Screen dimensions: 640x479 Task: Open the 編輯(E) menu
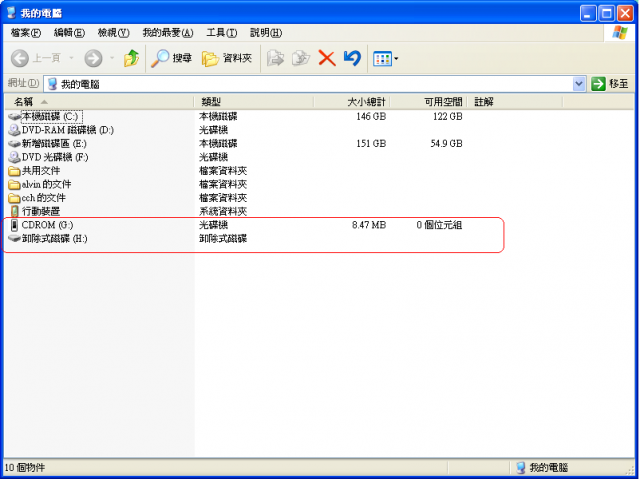click(69, 33)
